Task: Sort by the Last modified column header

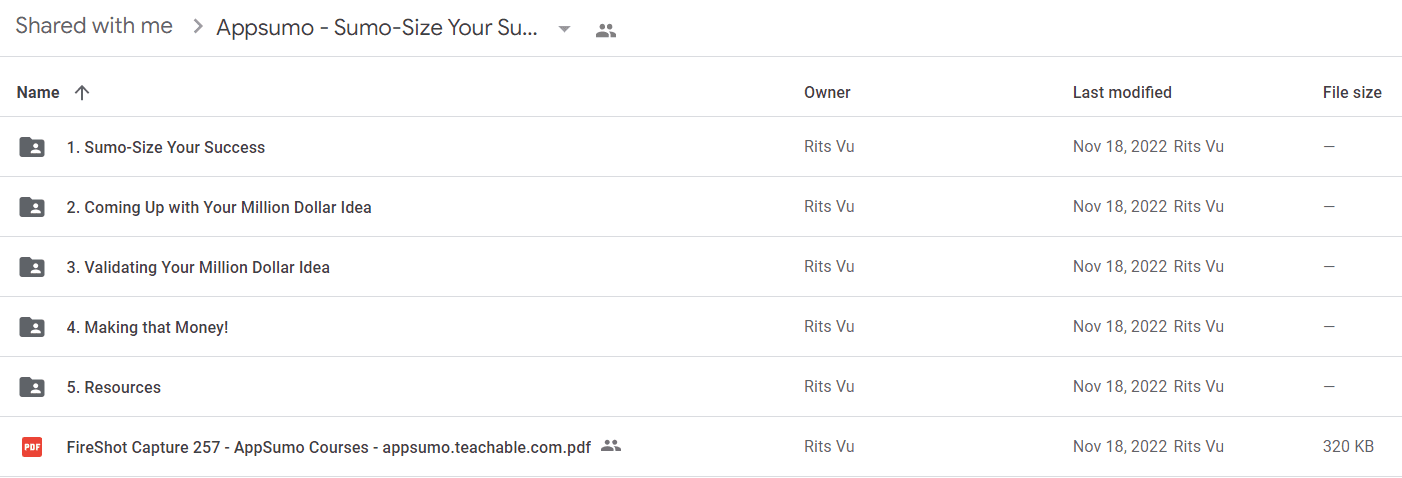Action: [1122, 92]
